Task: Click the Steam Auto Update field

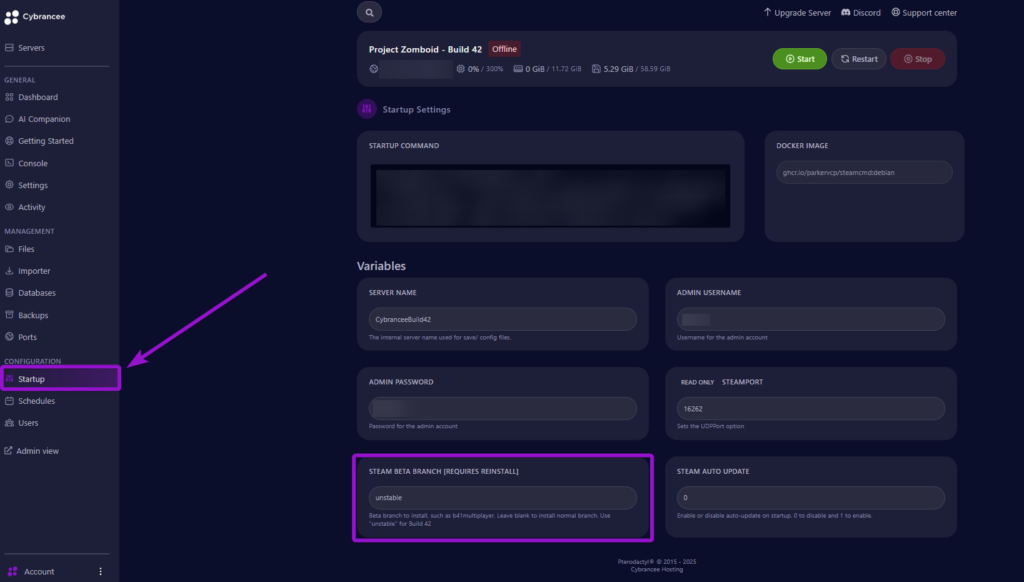Action: click(810, 497)
